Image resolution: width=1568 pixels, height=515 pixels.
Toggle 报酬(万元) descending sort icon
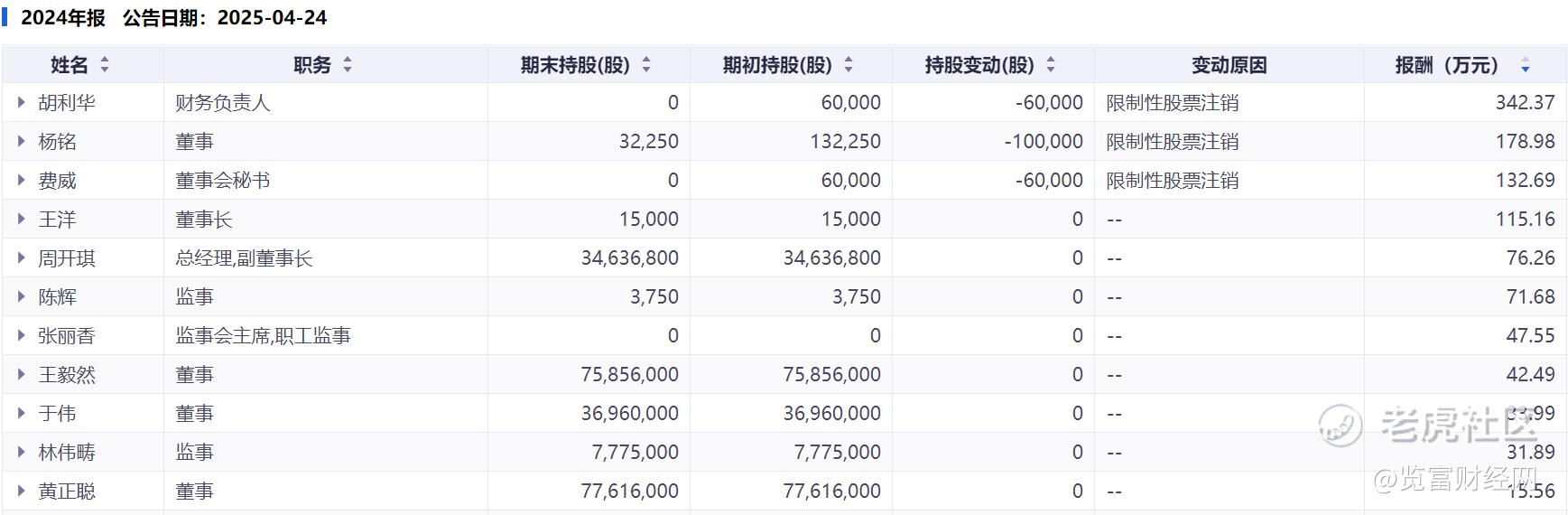point(1525,66)
